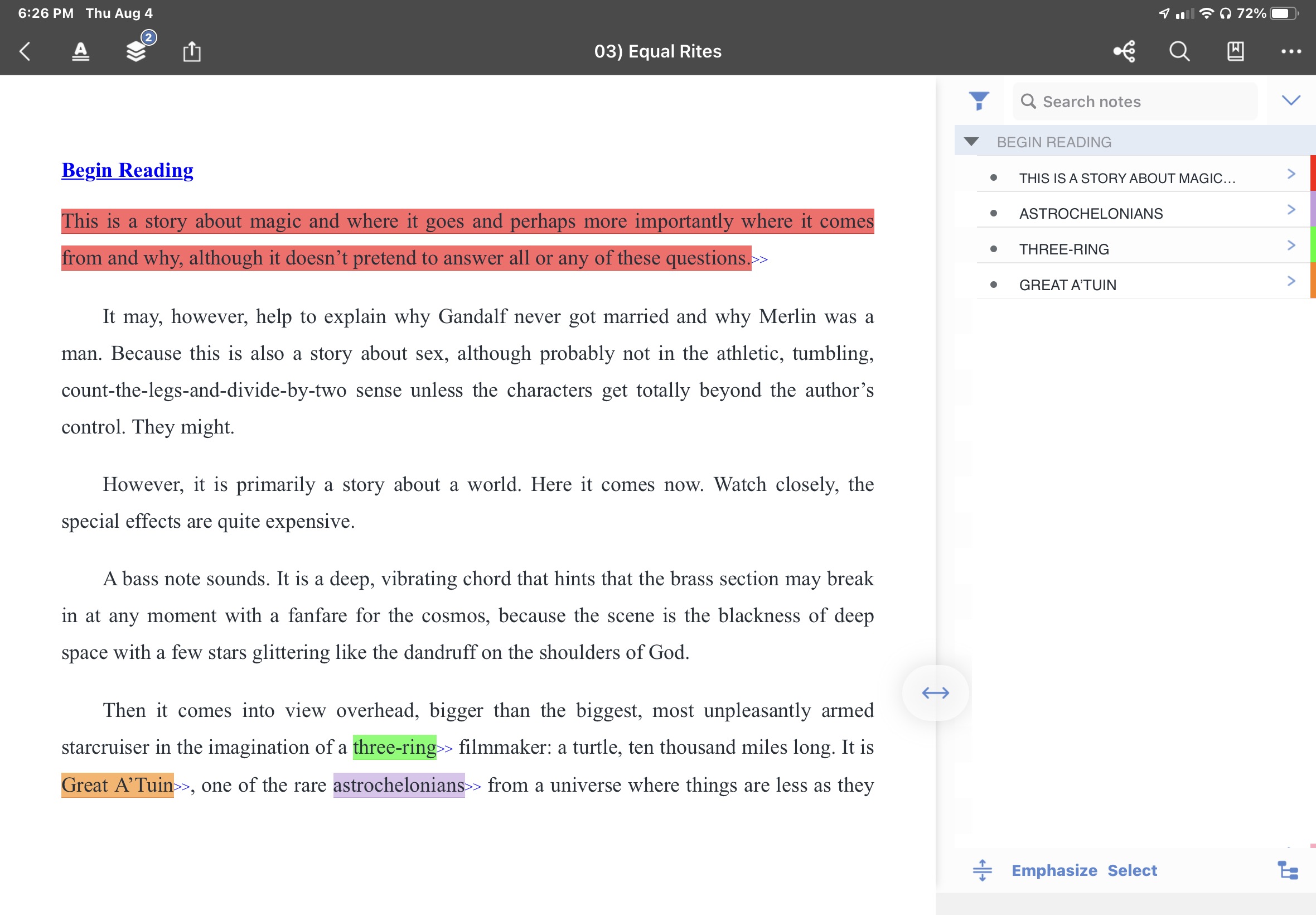Tap the battery indicator in status bar
Screen dimensions: 1316x915
click(x=1284, y=13)
